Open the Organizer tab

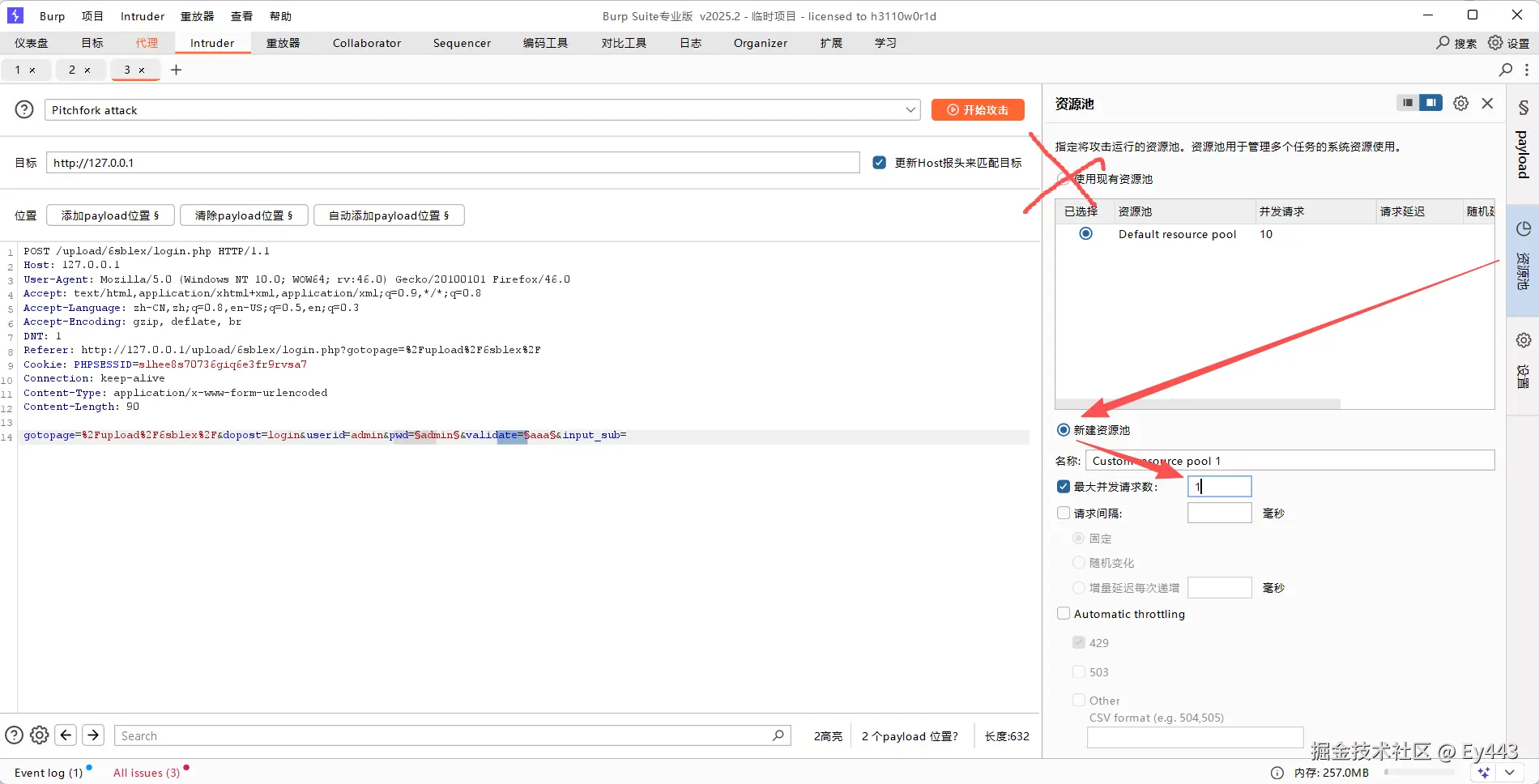pos(761,43)
